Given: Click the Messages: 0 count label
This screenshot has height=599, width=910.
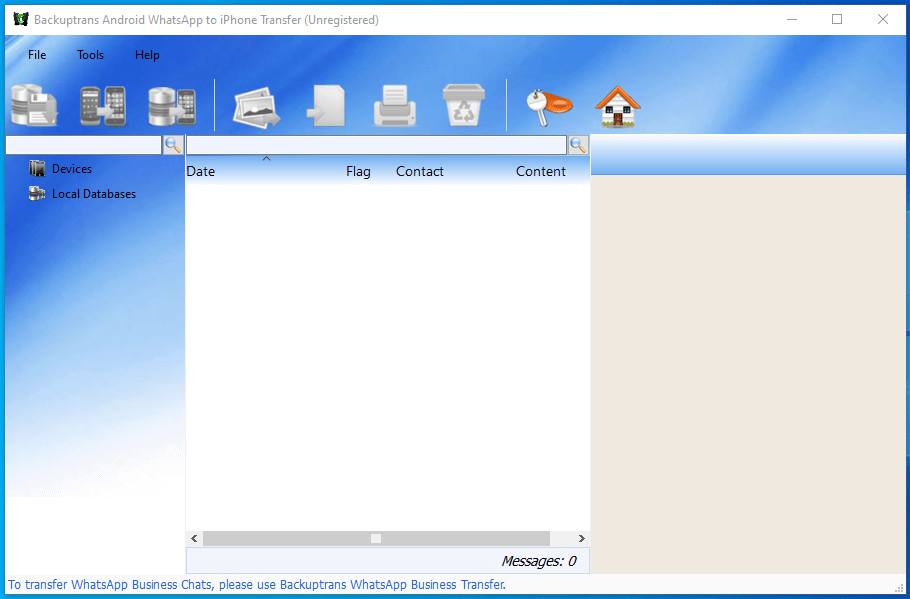Looking at the screenshot, I should [x=539, y=561].
